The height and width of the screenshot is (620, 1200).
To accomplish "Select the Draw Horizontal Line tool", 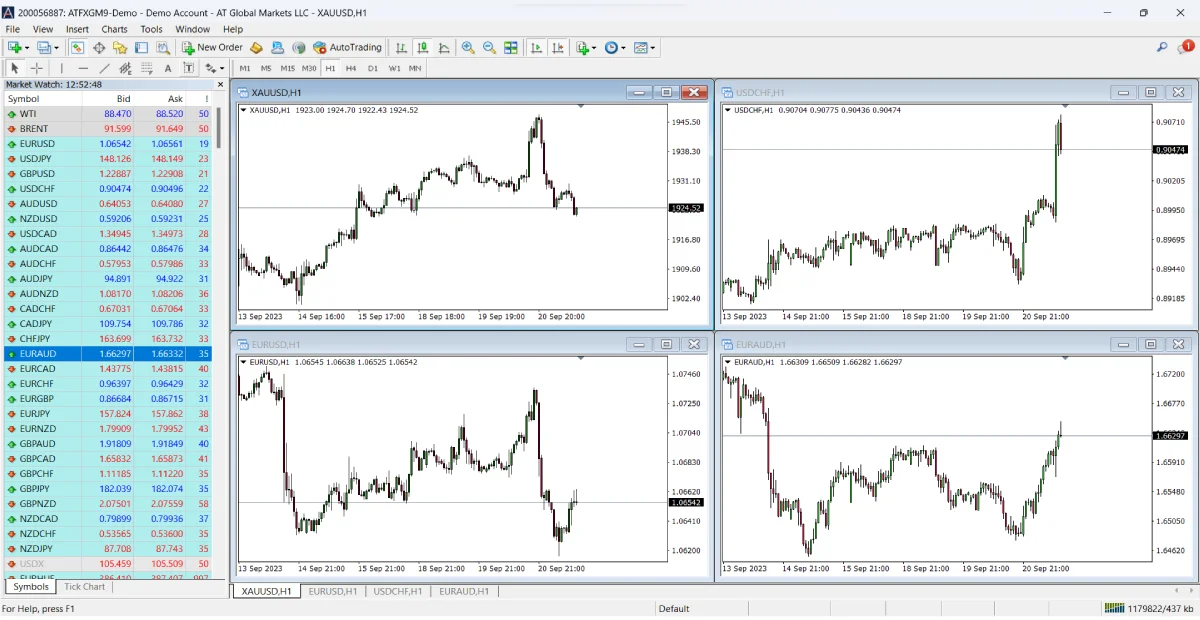I will click(81, 68).
